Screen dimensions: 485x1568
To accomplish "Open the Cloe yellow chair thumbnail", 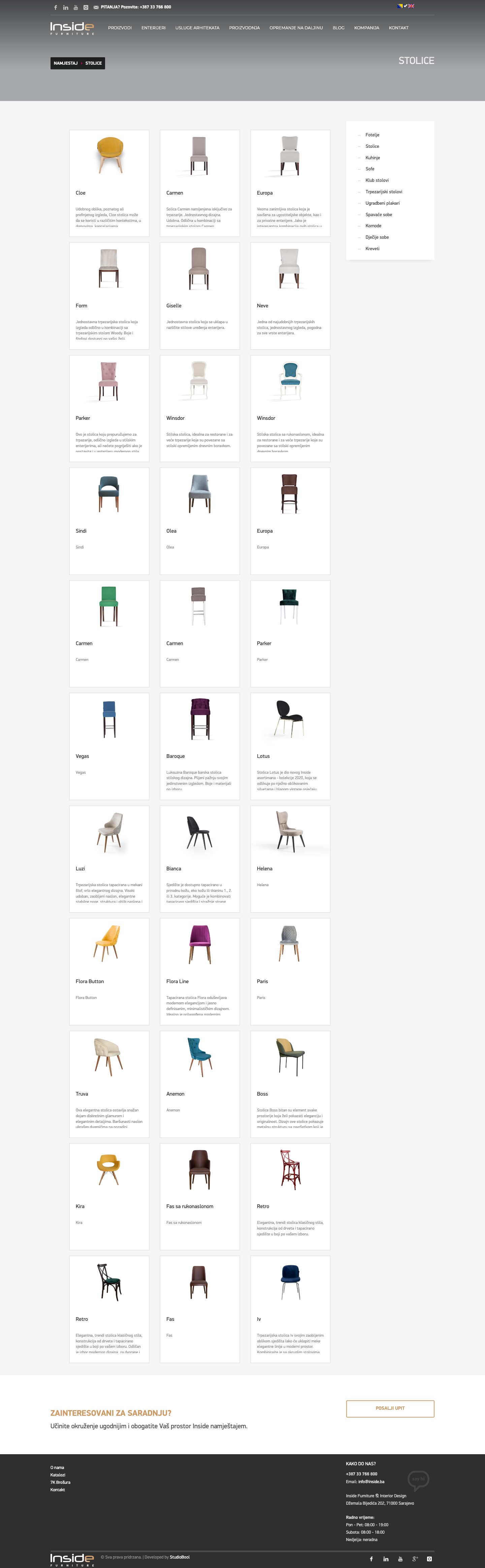I will pos(109,155).
